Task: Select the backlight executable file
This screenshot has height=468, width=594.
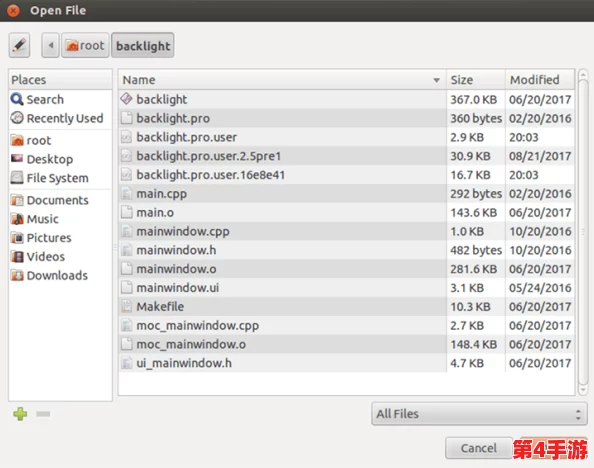Action: tap(347, 99)
